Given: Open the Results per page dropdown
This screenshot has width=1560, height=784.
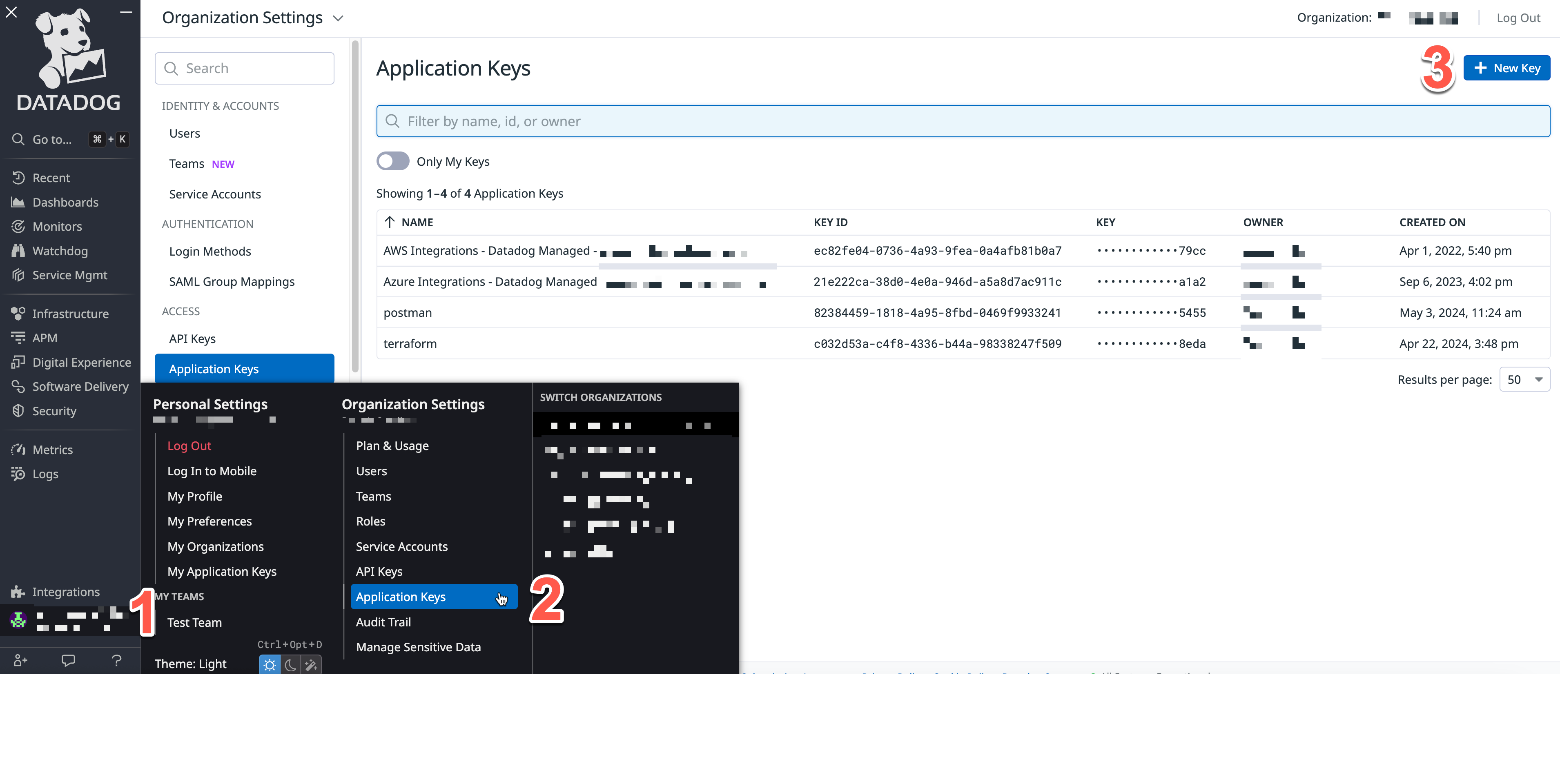Looking at the screenshot, I should [1524, 380].
